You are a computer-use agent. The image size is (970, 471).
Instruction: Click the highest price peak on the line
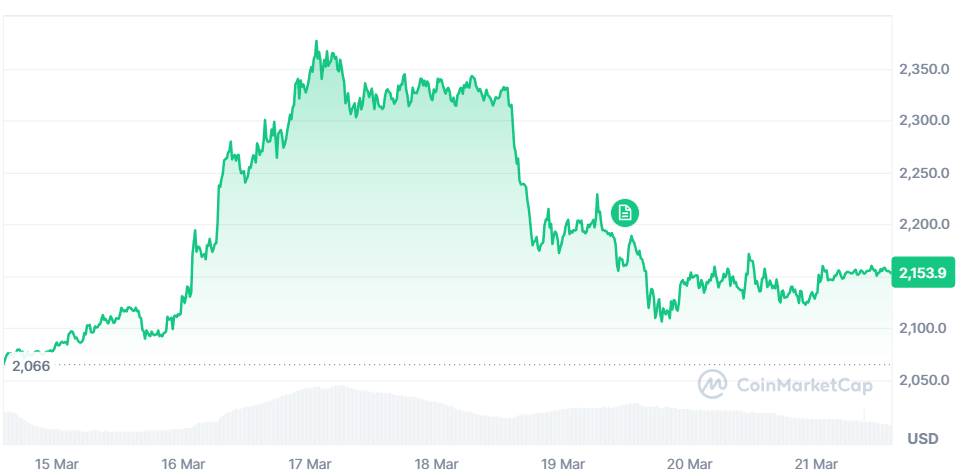pos(316,42)
